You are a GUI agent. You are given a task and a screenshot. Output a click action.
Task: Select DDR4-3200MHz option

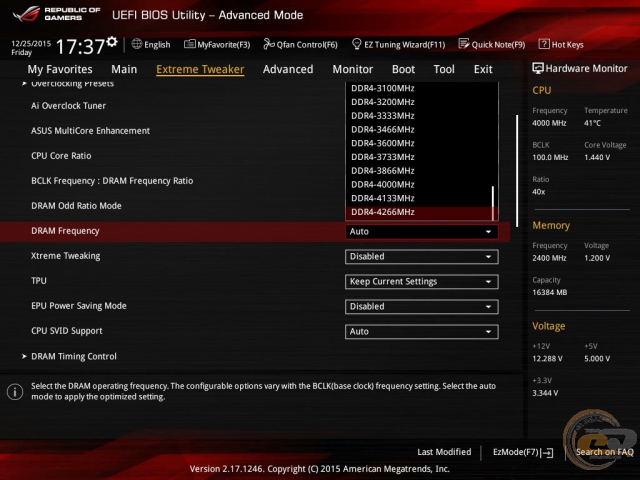(x=382, y=102)
